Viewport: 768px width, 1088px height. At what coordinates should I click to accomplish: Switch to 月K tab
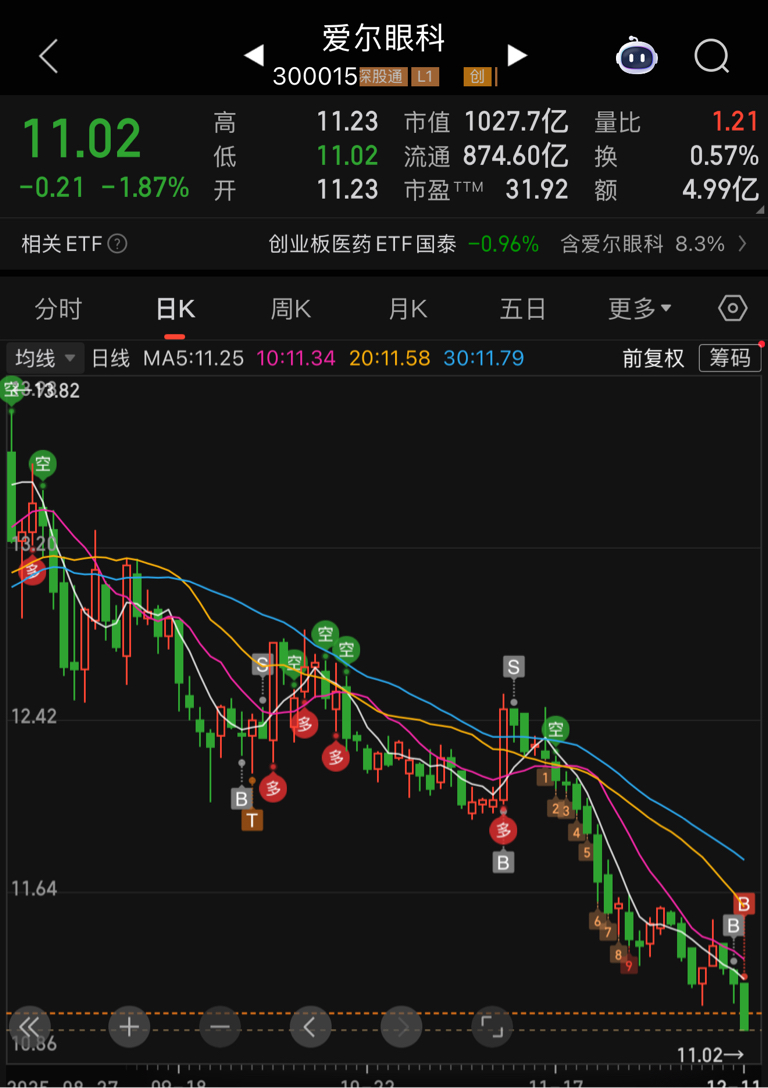[407, 309]
